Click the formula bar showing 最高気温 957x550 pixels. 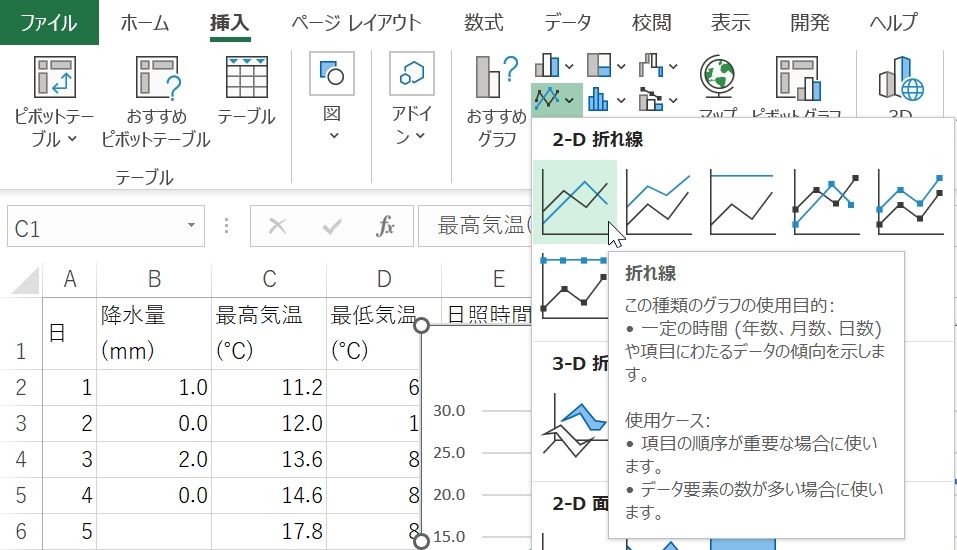[x=475, y=226]
